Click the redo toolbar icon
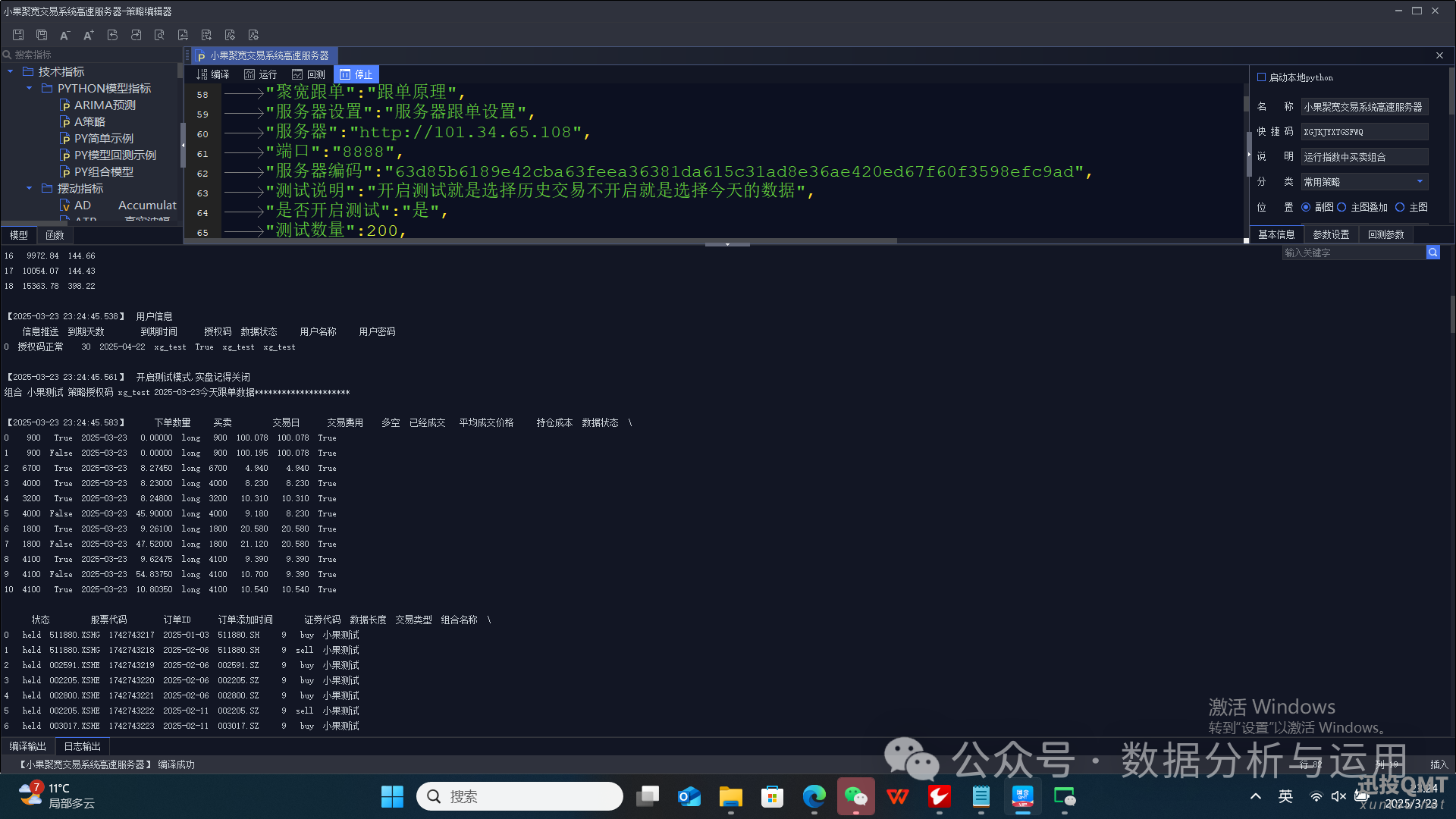This screenshot has height=819, width=1456. 136,35
